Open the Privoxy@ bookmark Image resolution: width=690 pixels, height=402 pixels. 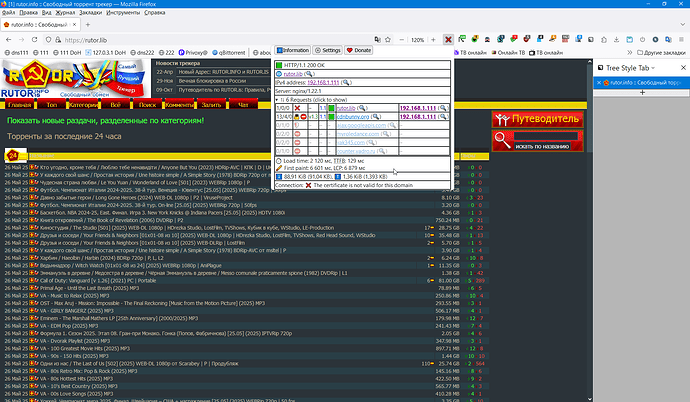tap(193, 52)
